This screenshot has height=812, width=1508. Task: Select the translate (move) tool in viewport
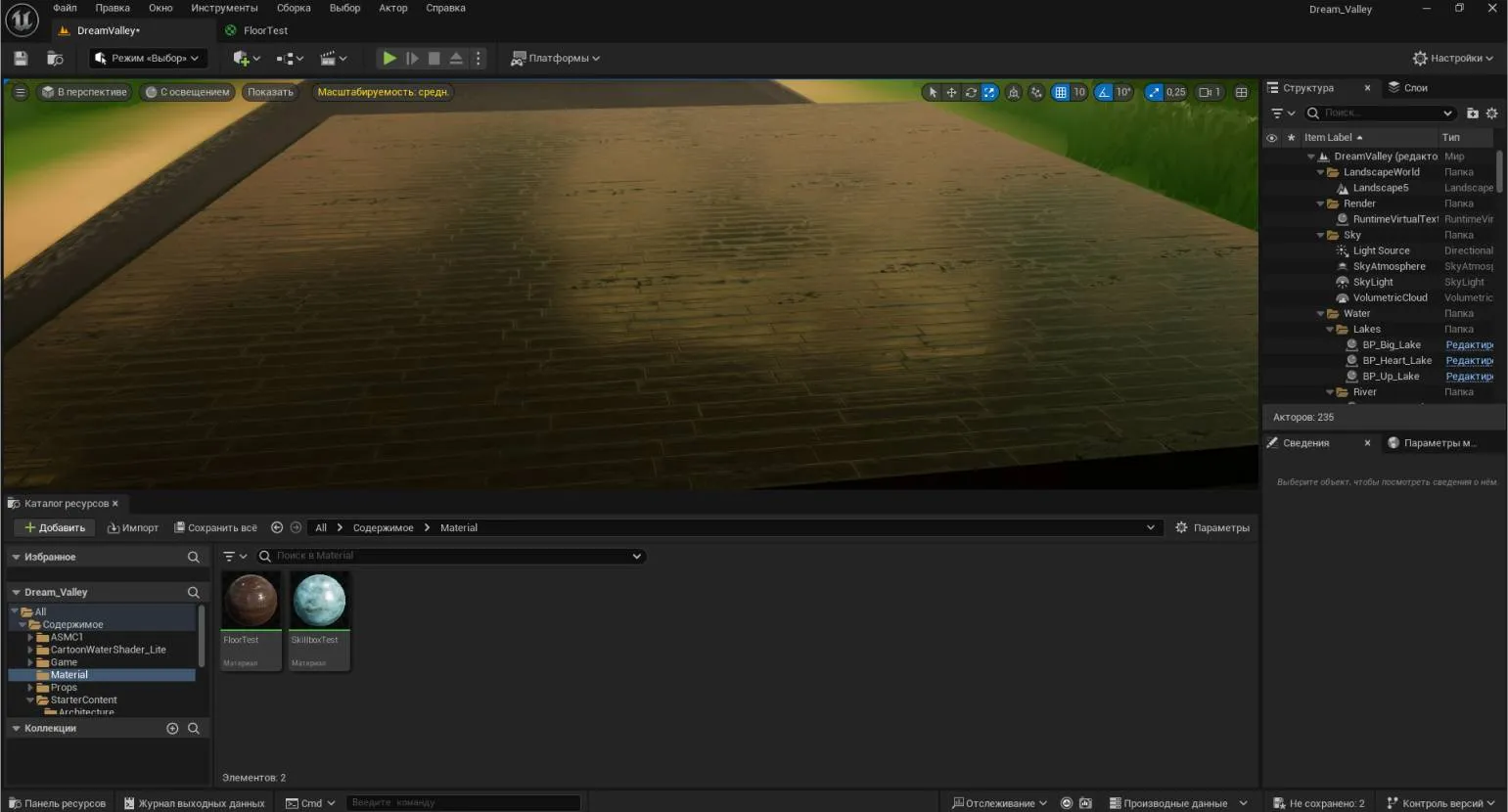click(x=951, y=92)
